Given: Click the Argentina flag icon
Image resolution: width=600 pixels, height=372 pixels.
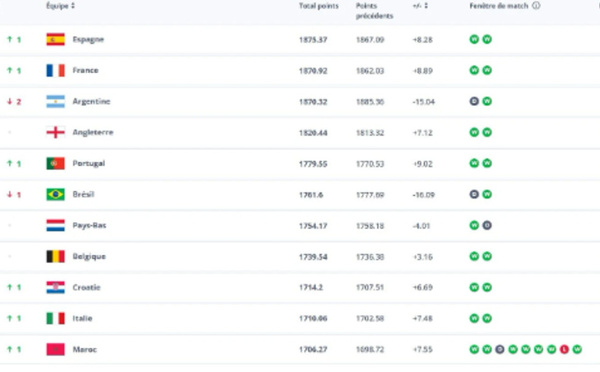Looking at the screenshot, I should (55, 101).
